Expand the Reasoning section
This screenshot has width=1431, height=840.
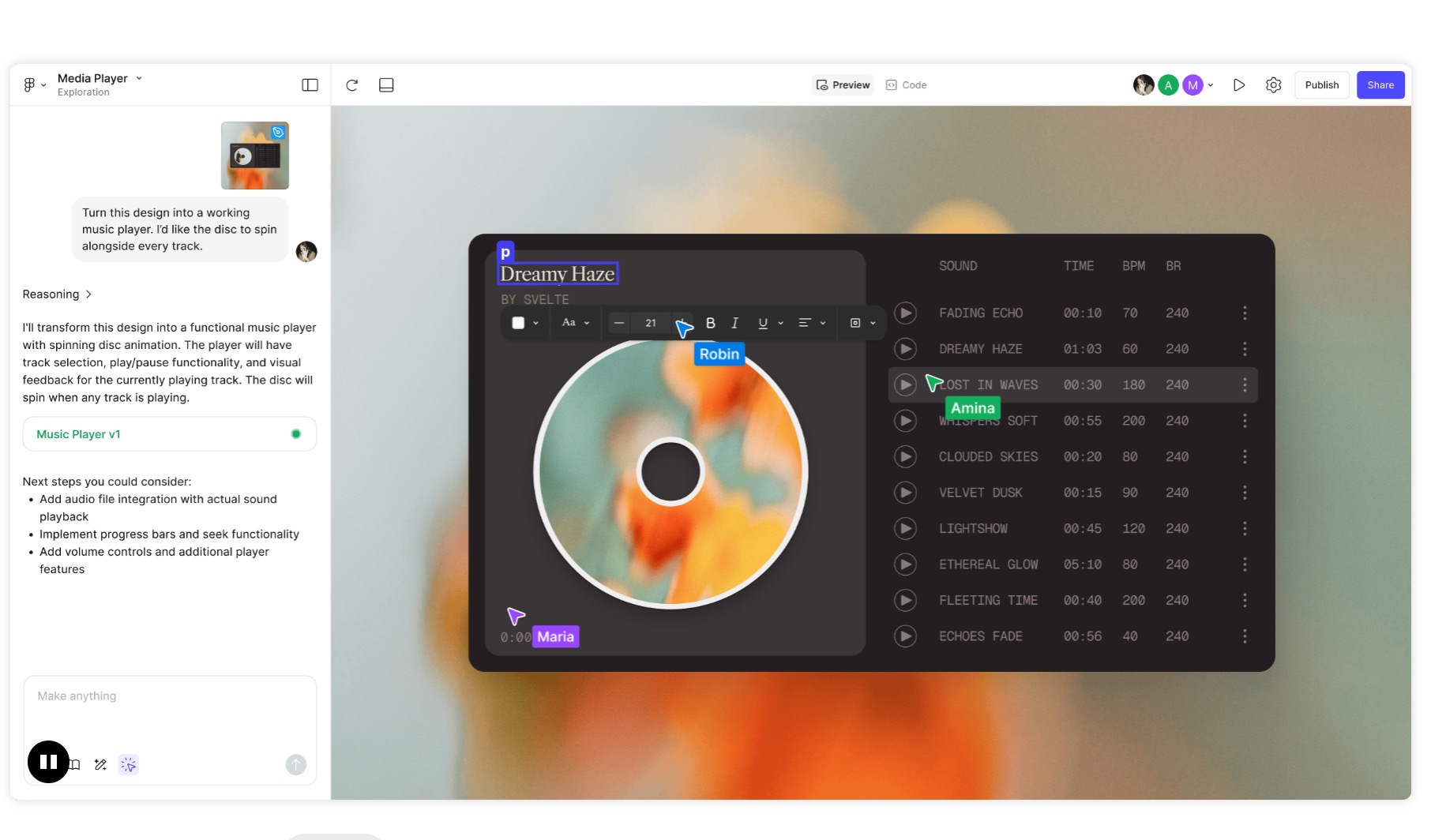point(57,294)
